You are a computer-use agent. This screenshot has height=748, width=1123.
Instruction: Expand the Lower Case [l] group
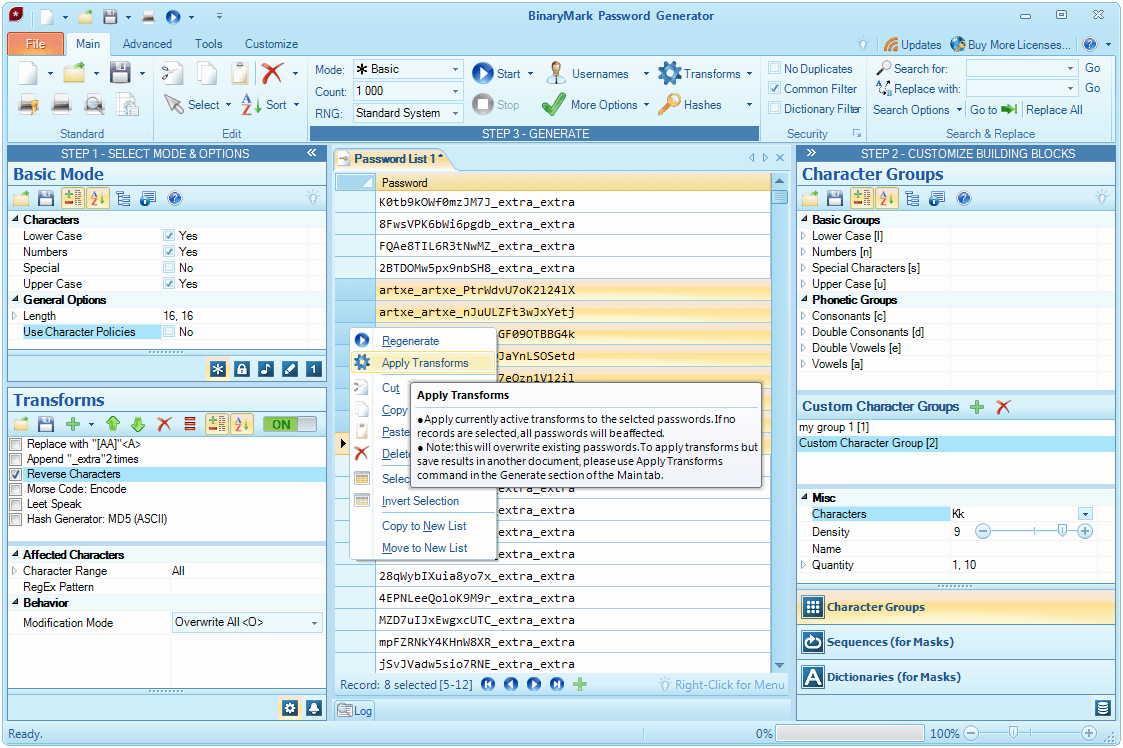(x=804, y=236)
